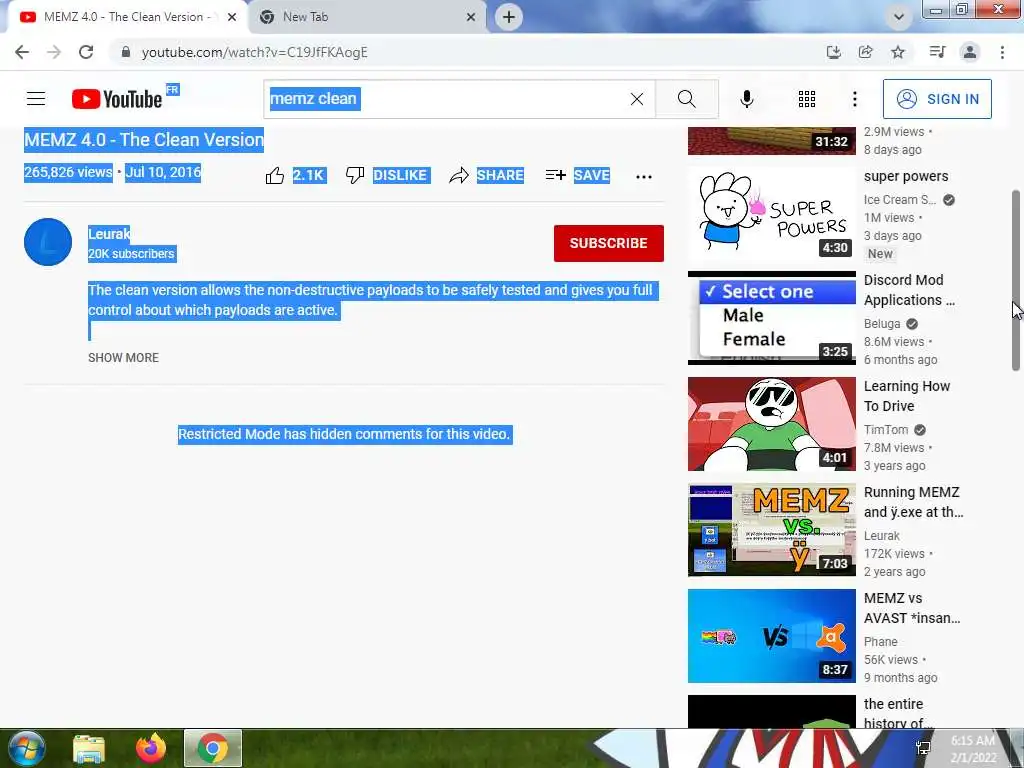Open Running MEMZ and ÿ.exe thumbnail
This screenshot has width=1024, height=768.
tap(771, 530)
